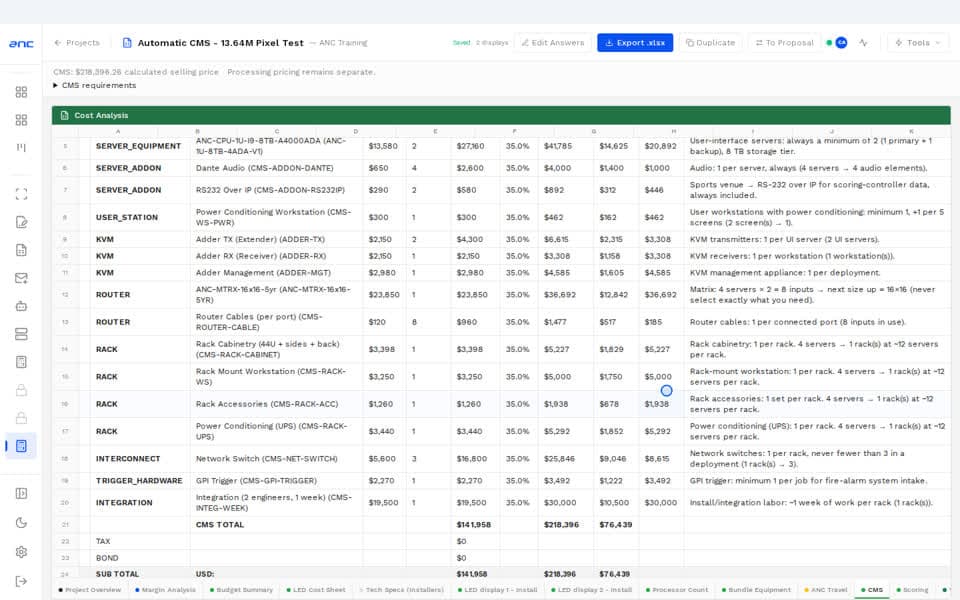The height and width of the screenshot is (600, 960).
Task: Switch to Bundle Equipment tab
Action: tap(756, 590)
